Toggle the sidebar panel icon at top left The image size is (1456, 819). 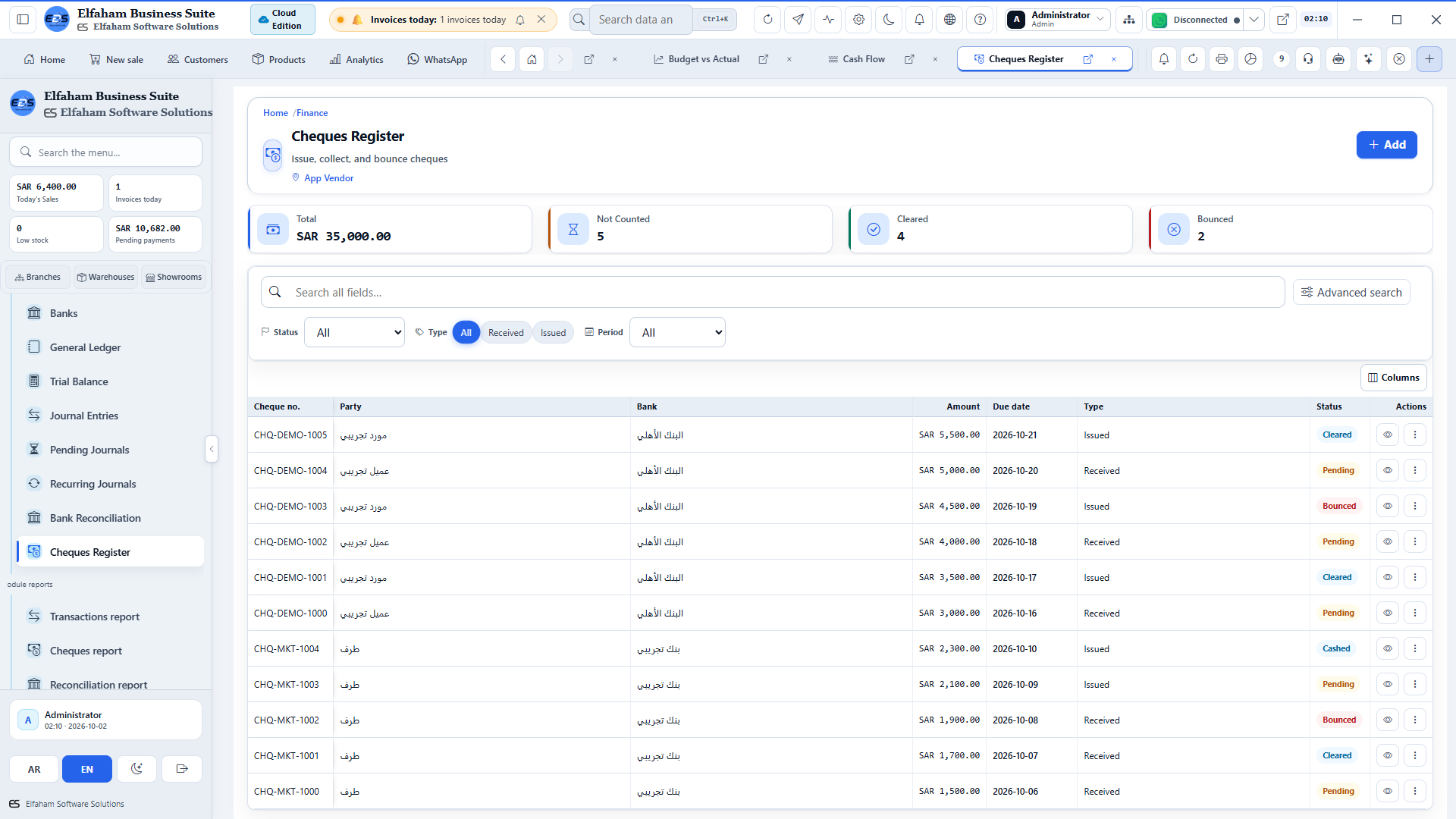[23, 20]
